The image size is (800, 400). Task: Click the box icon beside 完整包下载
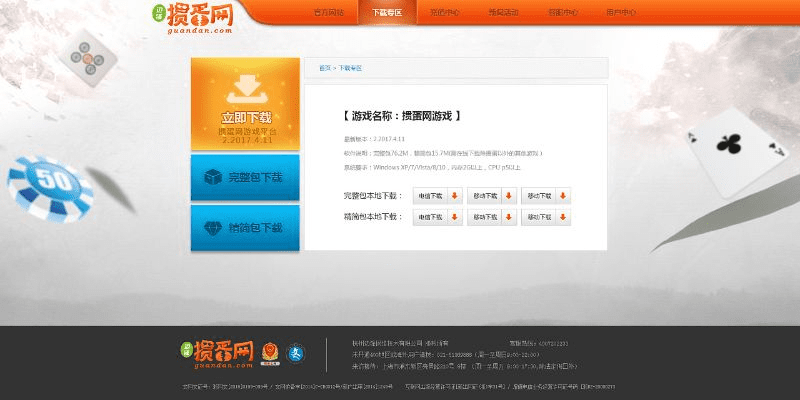[x=213, y=178]
